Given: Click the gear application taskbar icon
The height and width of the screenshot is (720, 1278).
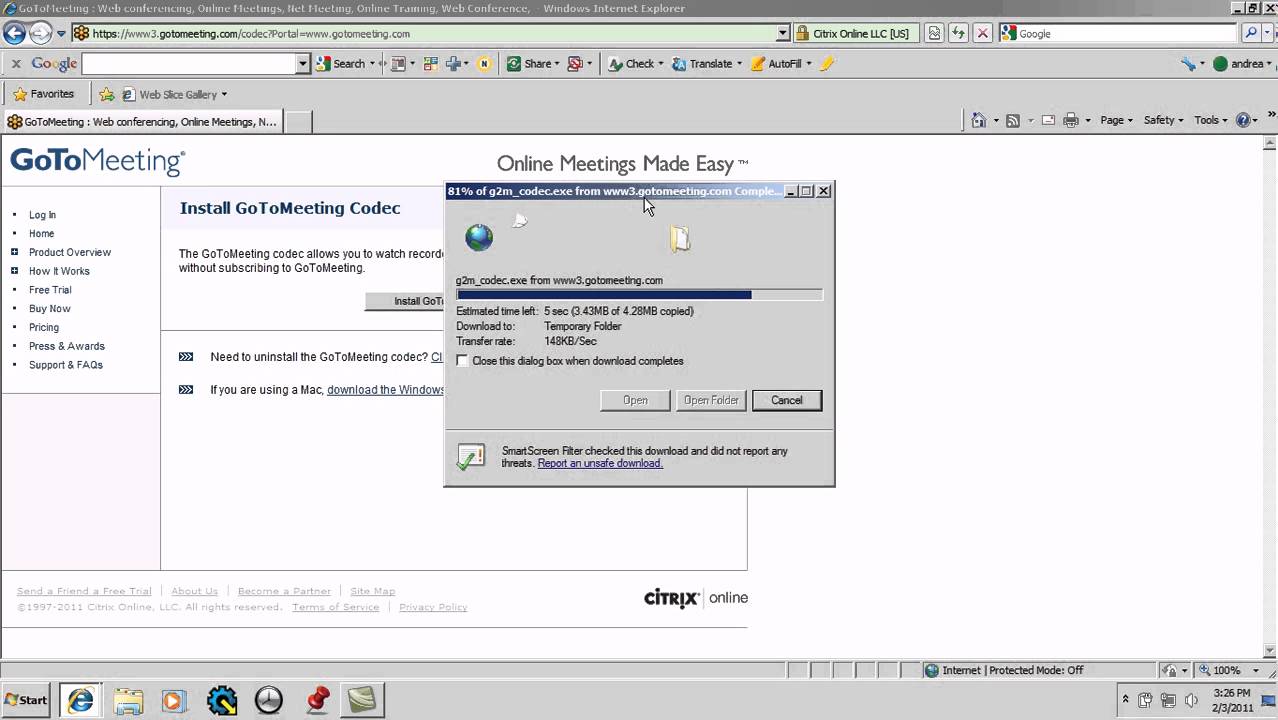Looking at the screenshot, I should tap(221, 700).
